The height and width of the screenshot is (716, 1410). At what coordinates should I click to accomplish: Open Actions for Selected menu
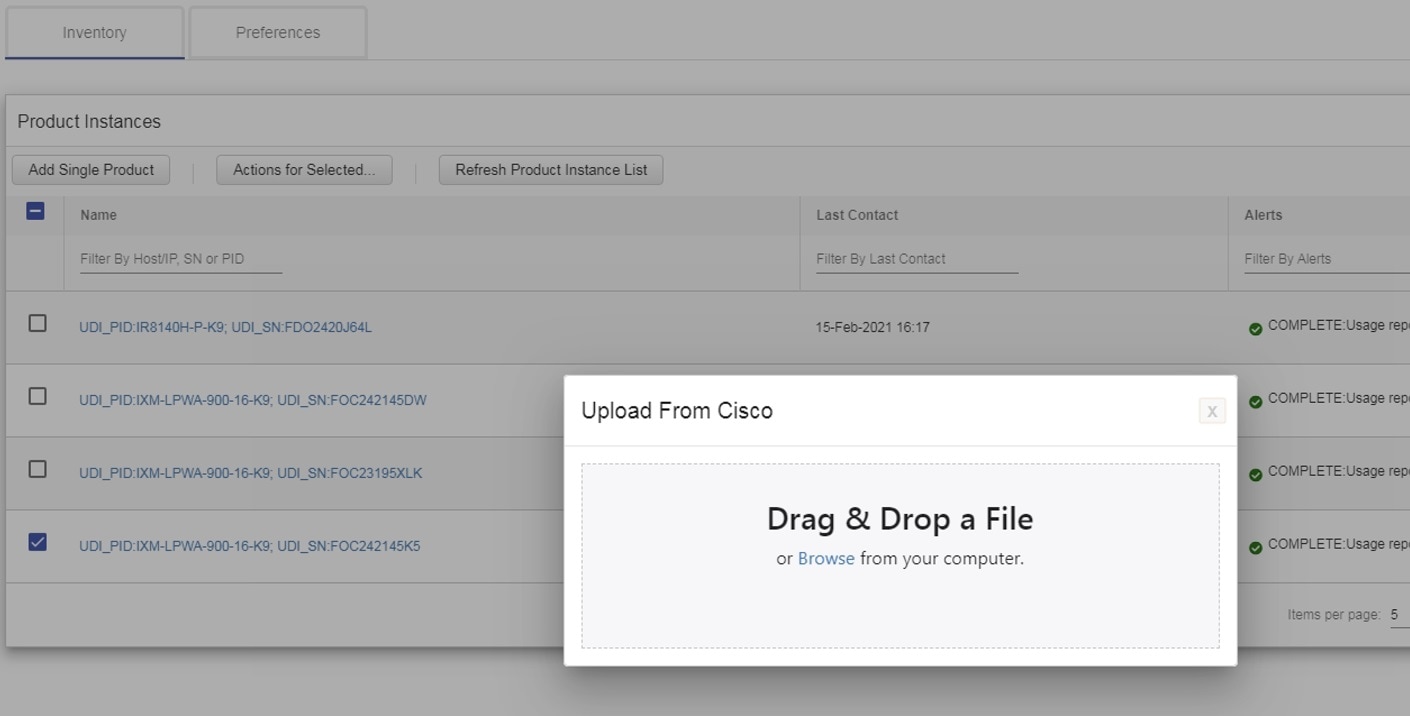(304, 170)
